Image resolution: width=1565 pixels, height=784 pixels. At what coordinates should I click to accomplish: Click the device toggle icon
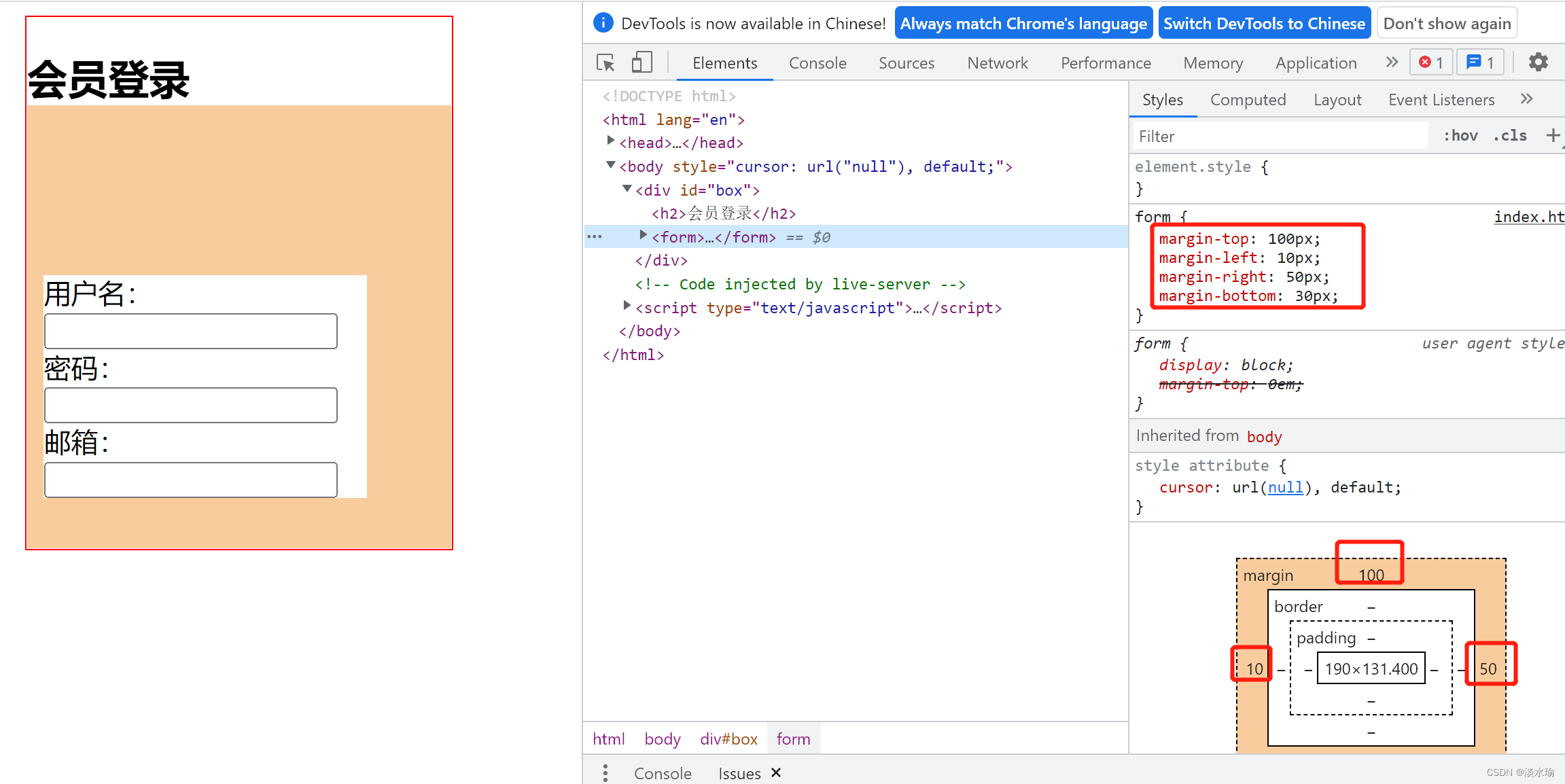(x=641, y=64)
